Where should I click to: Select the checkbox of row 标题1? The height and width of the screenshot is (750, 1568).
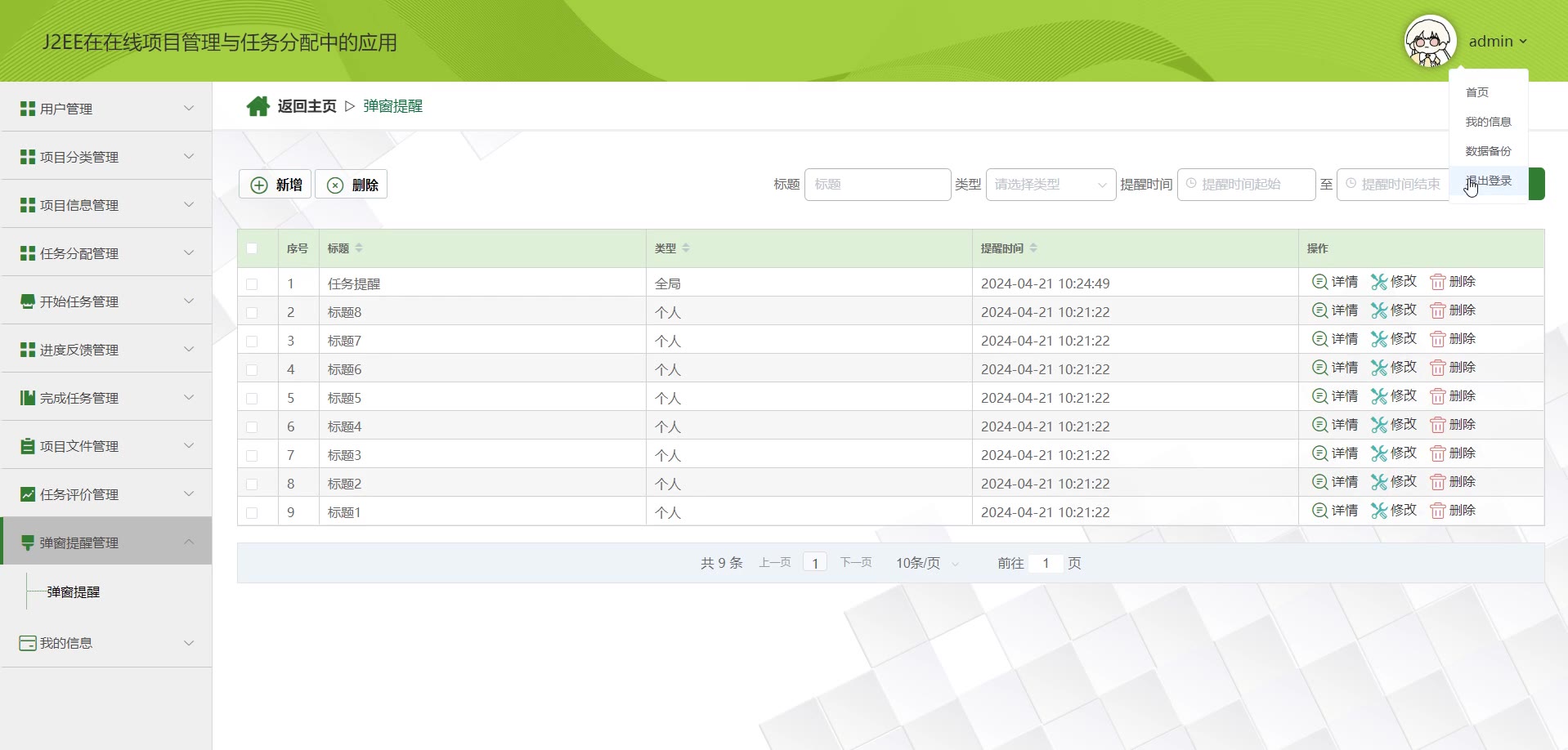click(x=252, y=513)
